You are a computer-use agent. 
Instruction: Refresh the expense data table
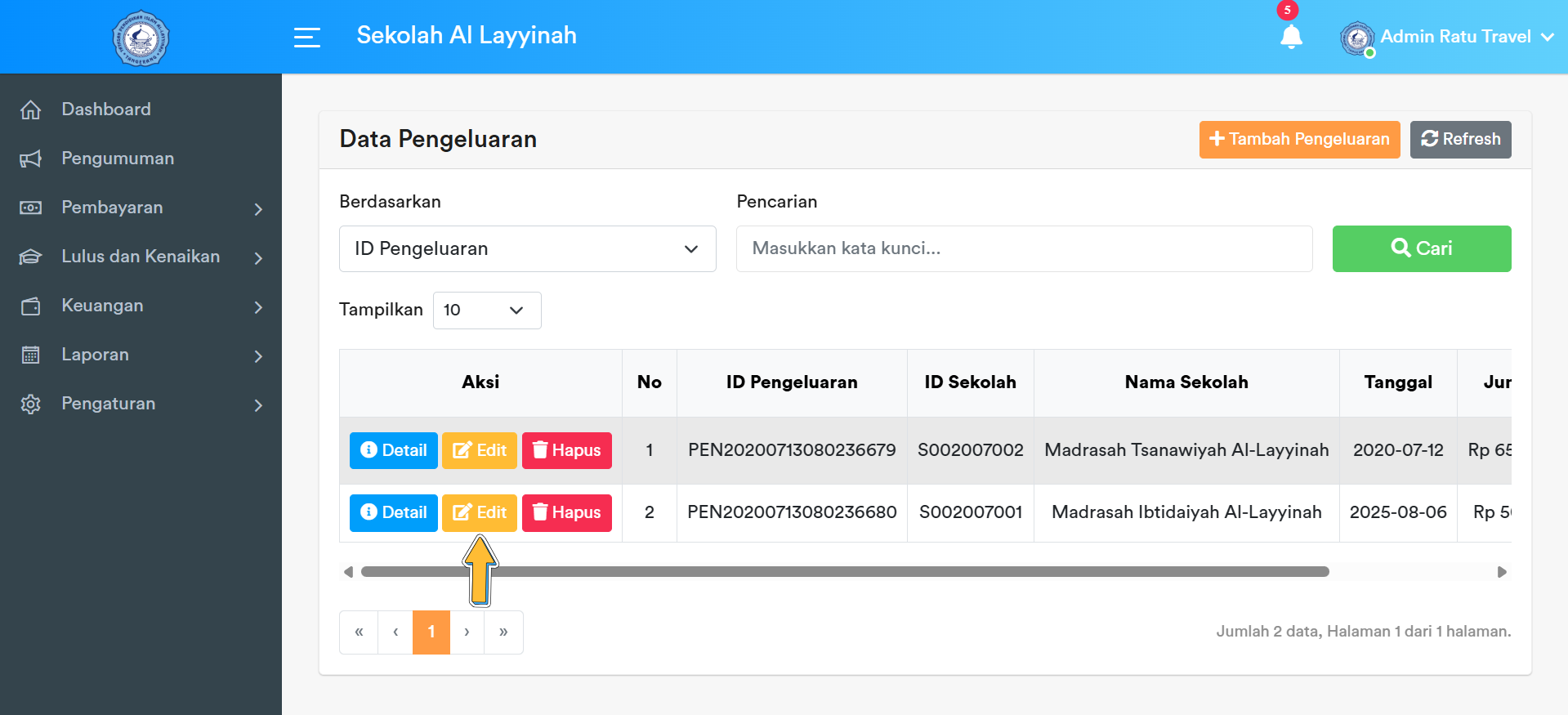point(1460,139)
